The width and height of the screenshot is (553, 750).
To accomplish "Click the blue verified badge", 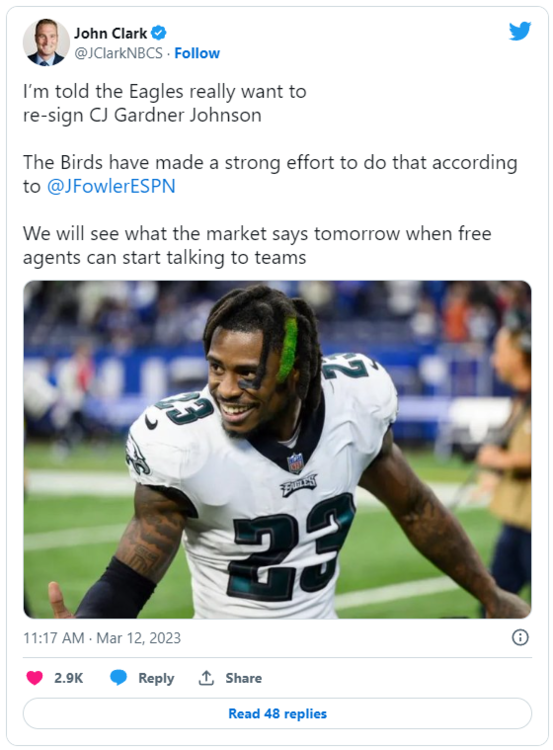I will point(159,33).
